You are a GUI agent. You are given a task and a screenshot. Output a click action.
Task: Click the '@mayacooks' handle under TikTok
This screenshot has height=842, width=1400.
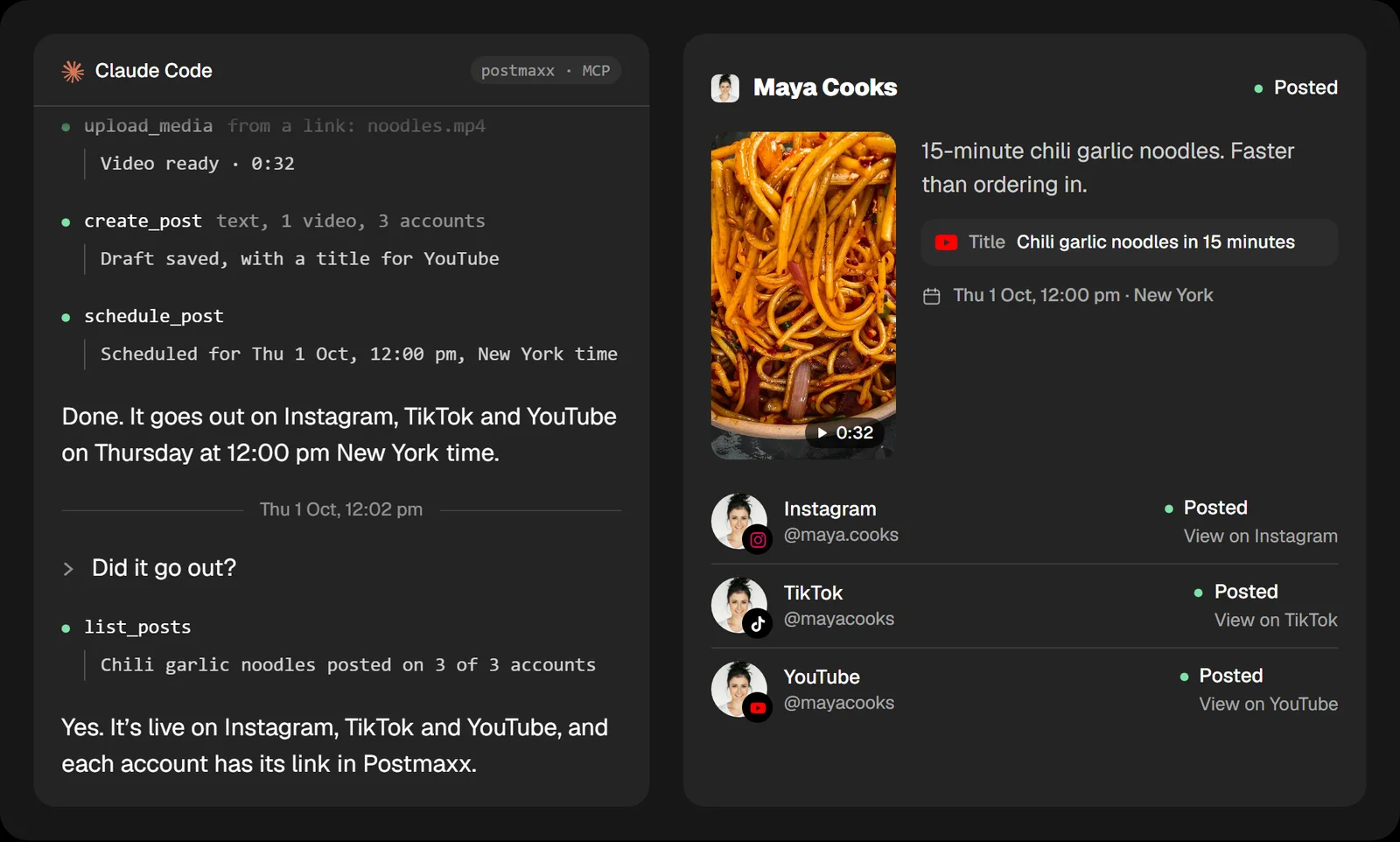(x=838, y=619)
